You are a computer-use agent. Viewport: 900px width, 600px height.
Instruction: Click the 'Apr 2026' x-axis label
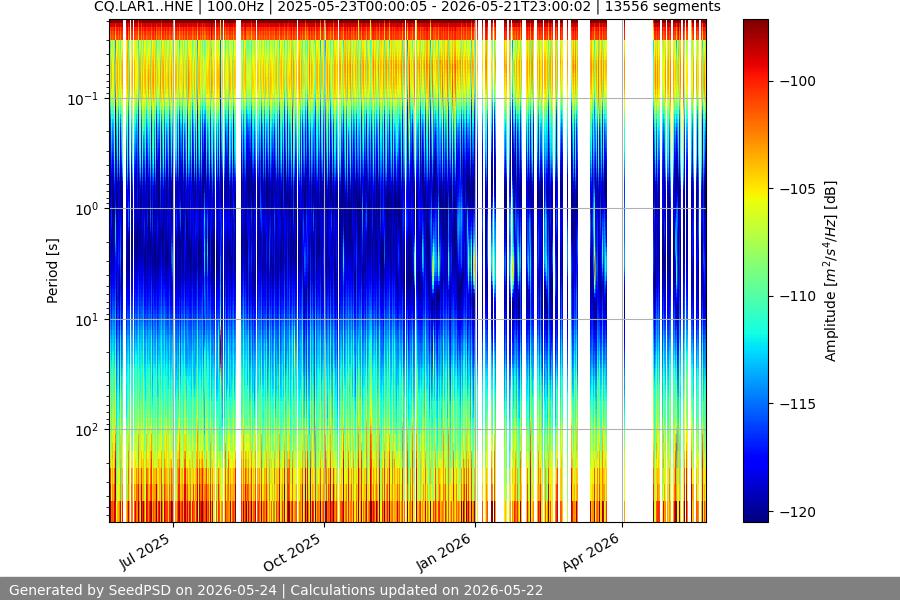(591, 552)
